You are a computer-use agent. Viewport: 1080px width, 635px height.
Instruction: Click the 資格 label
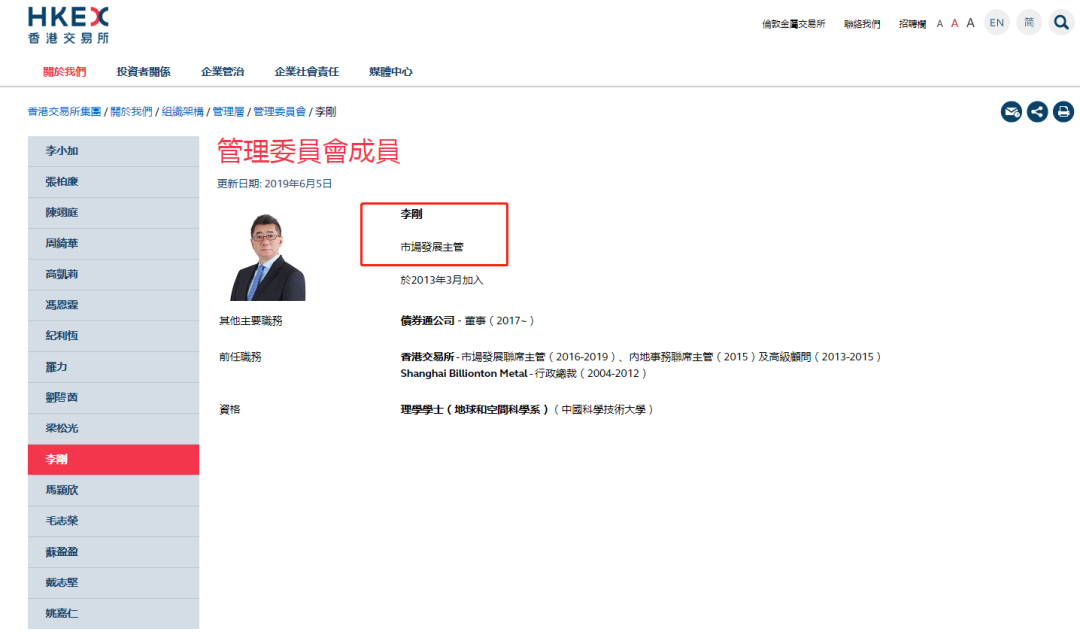click(x=230, y=410)
